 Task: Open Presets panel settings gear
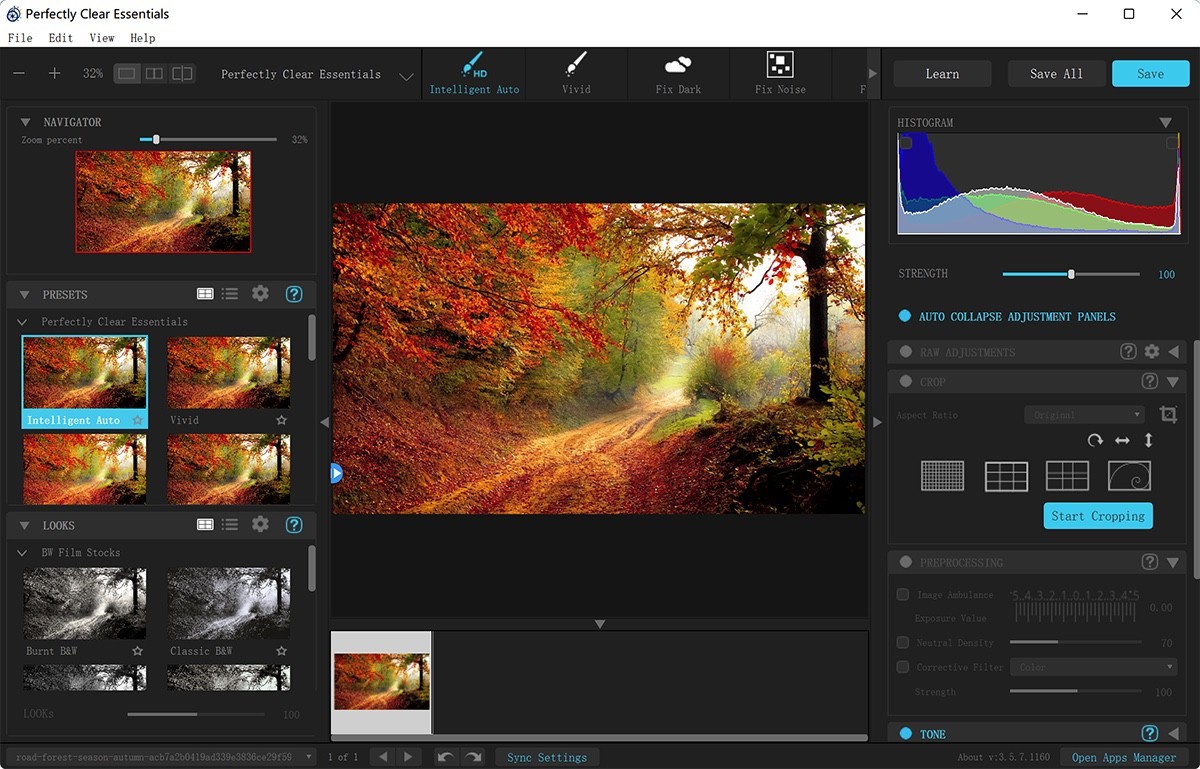[260, 294]
